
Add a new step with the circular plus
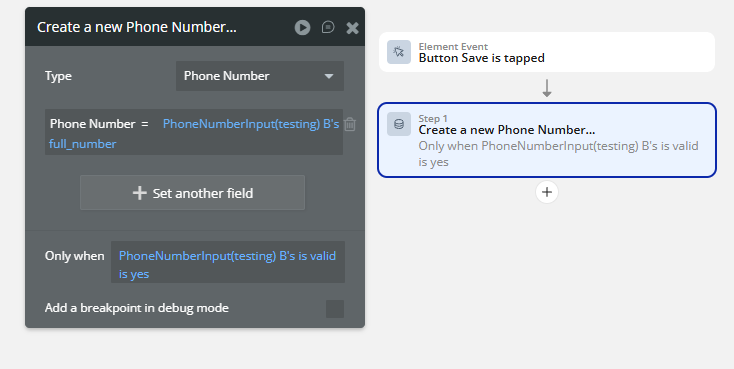(547, 192)
